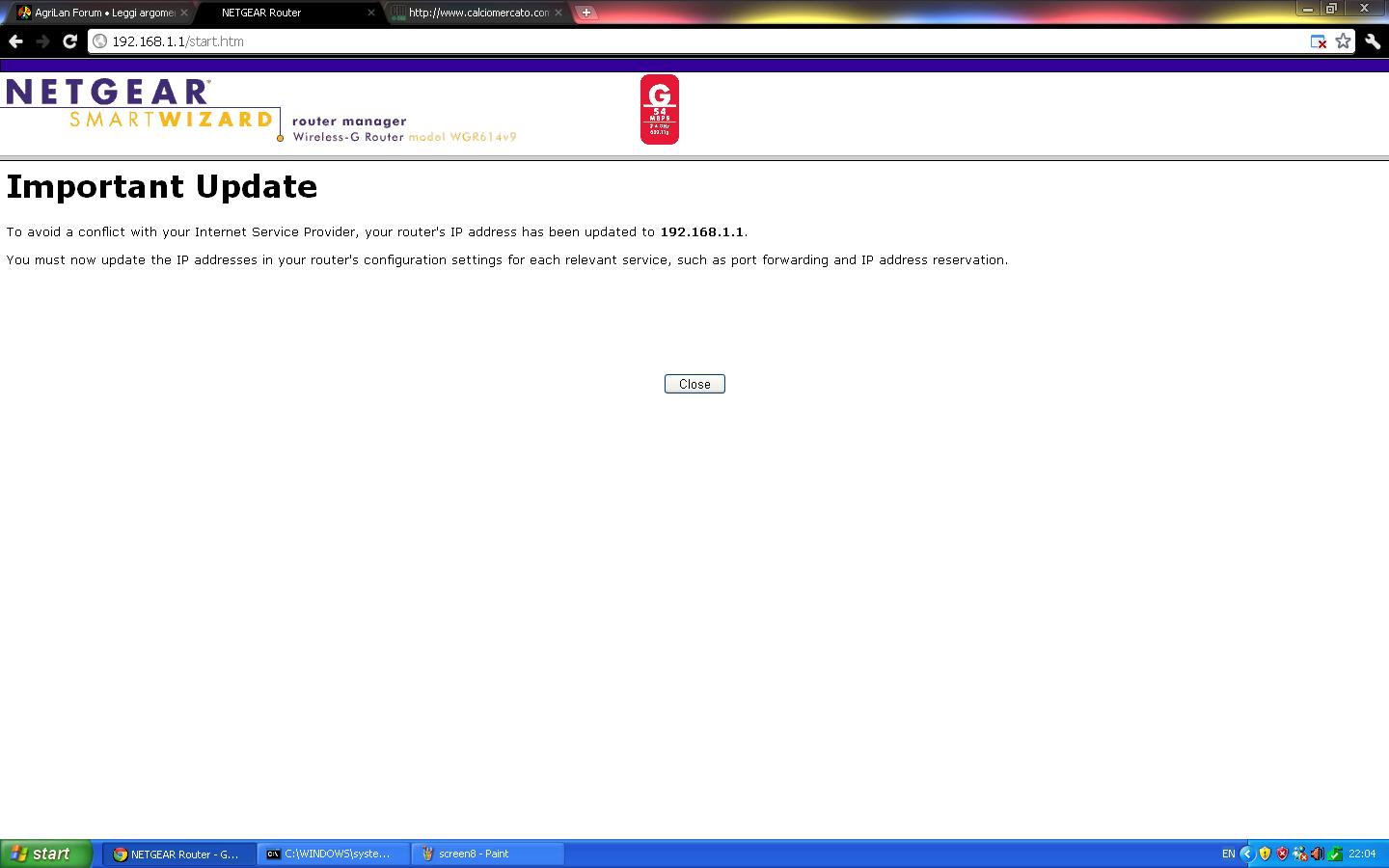This screenshot has height=868, width=1389.
Task: Close the calciomercato.com tab
Action: coord(558,13)
